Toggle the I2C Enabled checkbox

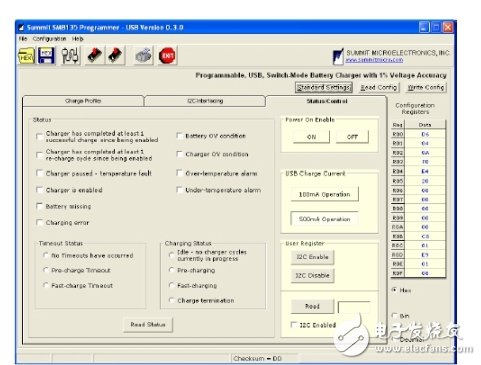tap(293, 325)
